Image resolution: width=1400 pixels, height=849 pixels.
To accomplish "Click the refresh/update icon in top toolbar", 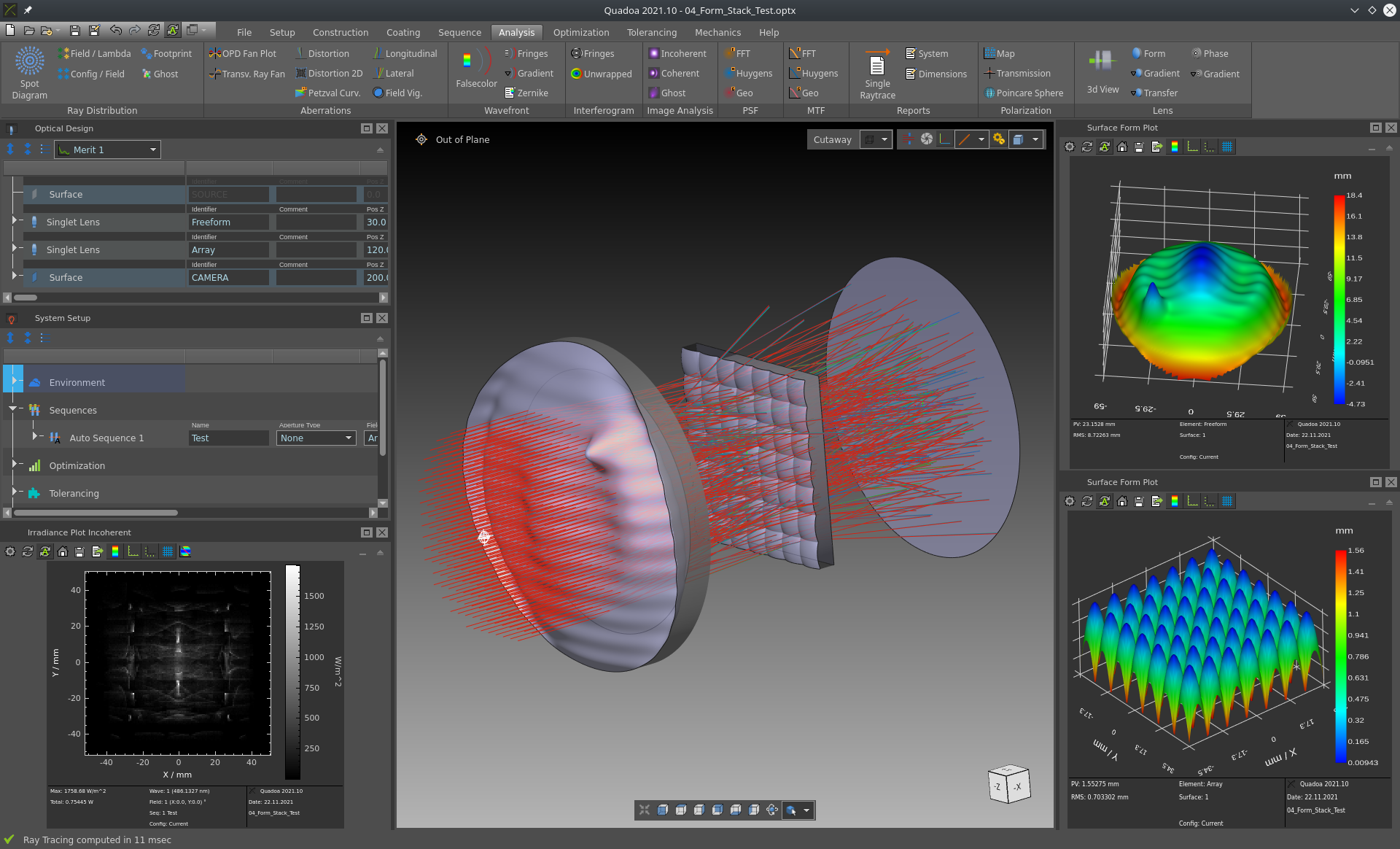I will tap(154, 30).
